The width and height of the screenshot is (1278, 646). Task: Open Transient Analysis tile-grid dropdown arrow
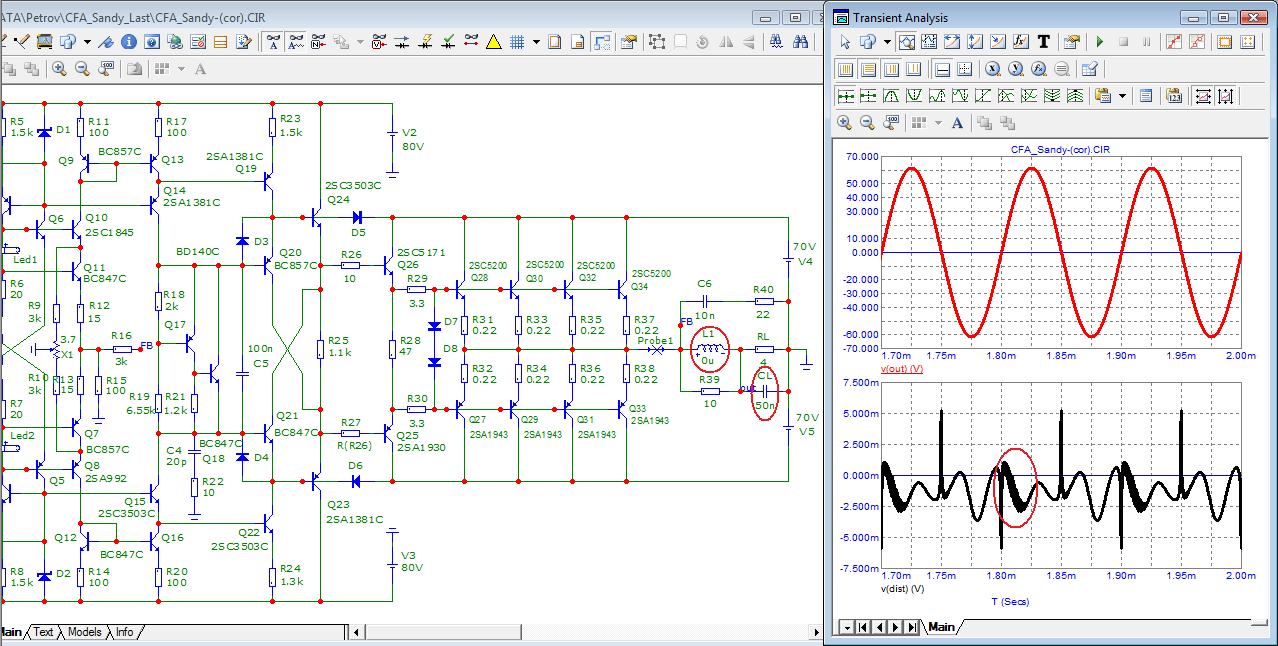(939, 123)
